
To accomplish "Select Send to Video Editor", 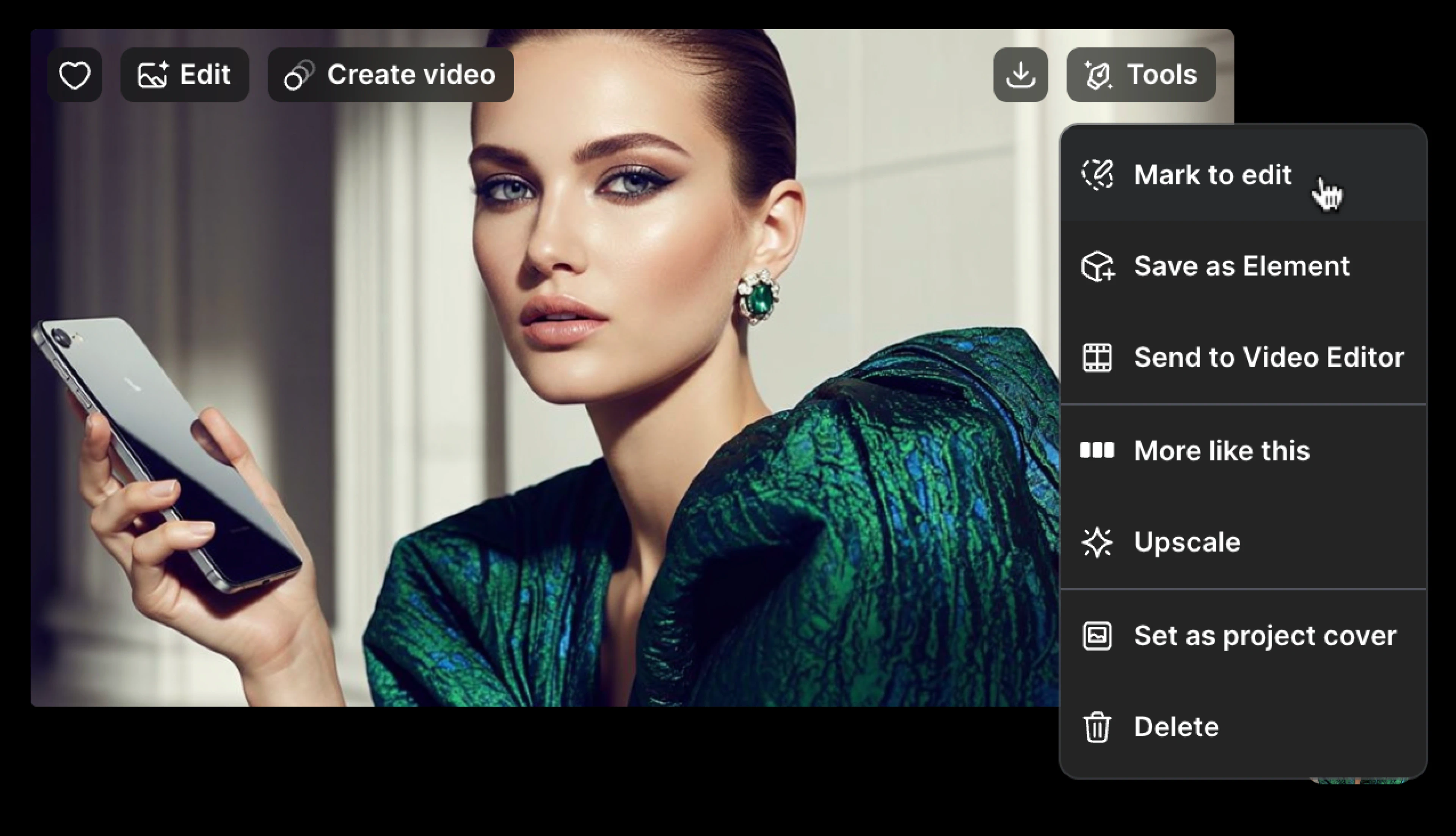I will 1268,358.
